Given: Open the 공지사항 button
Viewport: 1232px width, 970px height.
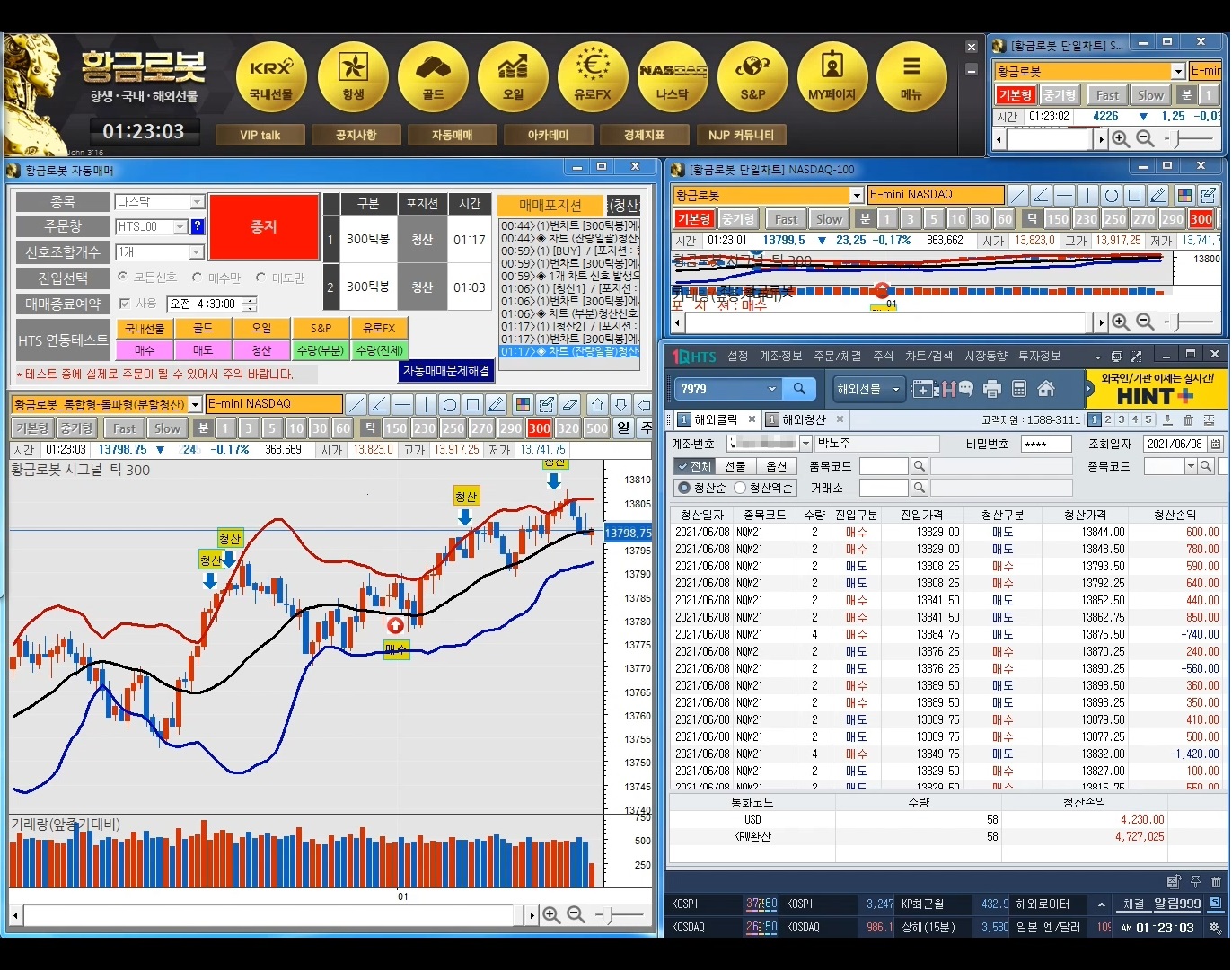Looking at the screenshot, I should pos(356,136).
